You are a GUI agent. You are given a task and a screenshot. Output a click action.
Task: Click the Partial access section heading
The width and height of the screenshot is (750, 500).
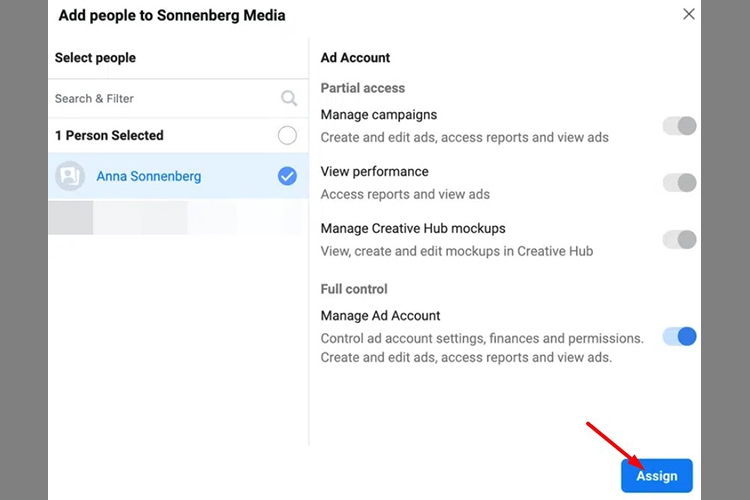[x=363, y=88]
